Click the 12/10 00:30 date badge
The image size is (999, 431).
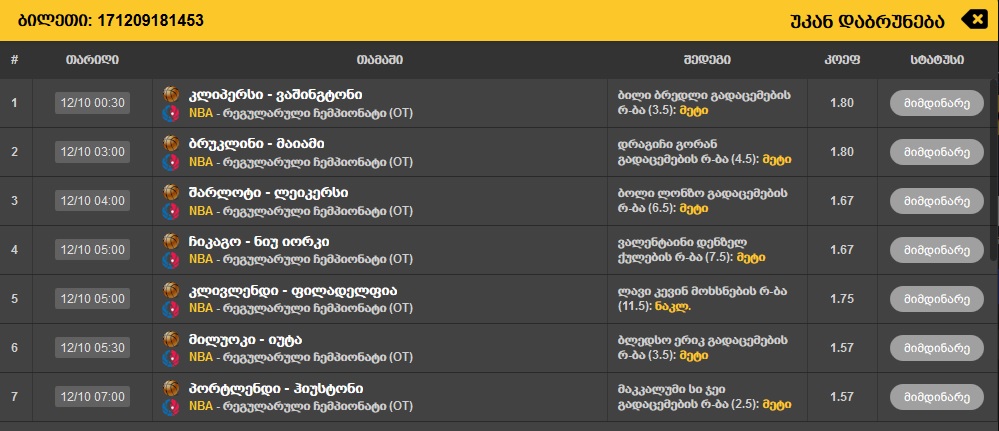(93, 103)
